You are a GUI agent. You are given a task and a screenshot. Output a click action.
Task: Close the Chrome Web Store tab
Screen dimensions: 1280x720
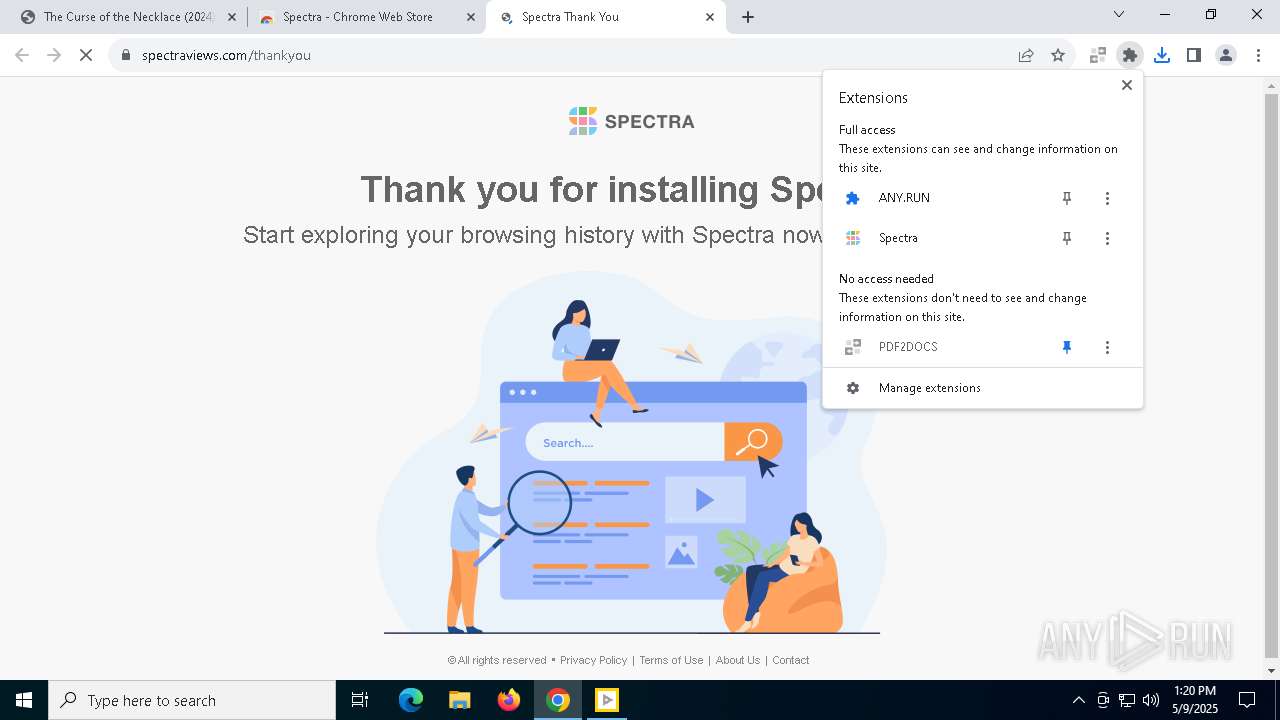pos(471,17)
